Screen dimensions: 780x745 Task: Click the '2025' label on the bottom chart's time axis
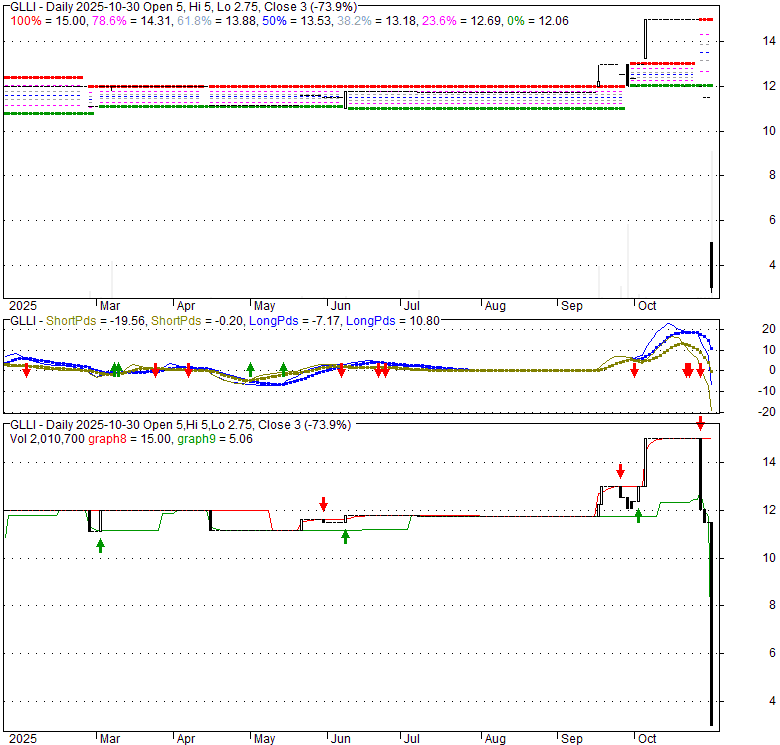23,739
